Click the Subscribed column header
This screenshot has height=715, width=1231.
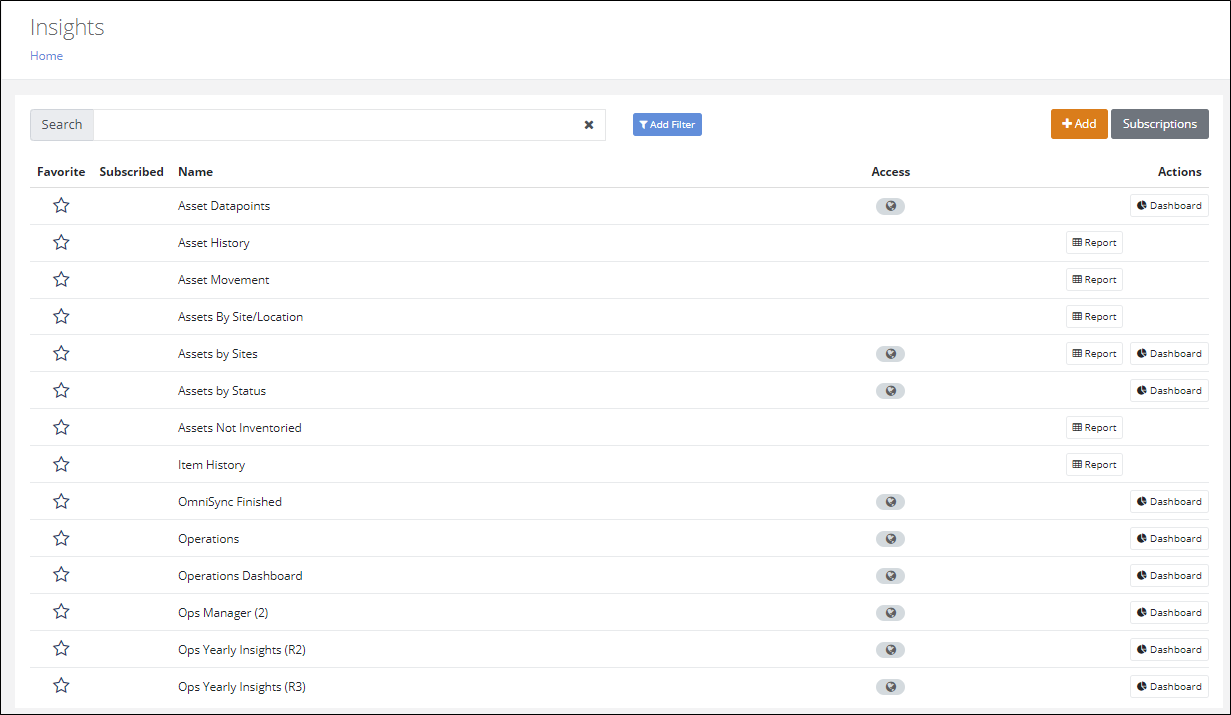point(131,172)
